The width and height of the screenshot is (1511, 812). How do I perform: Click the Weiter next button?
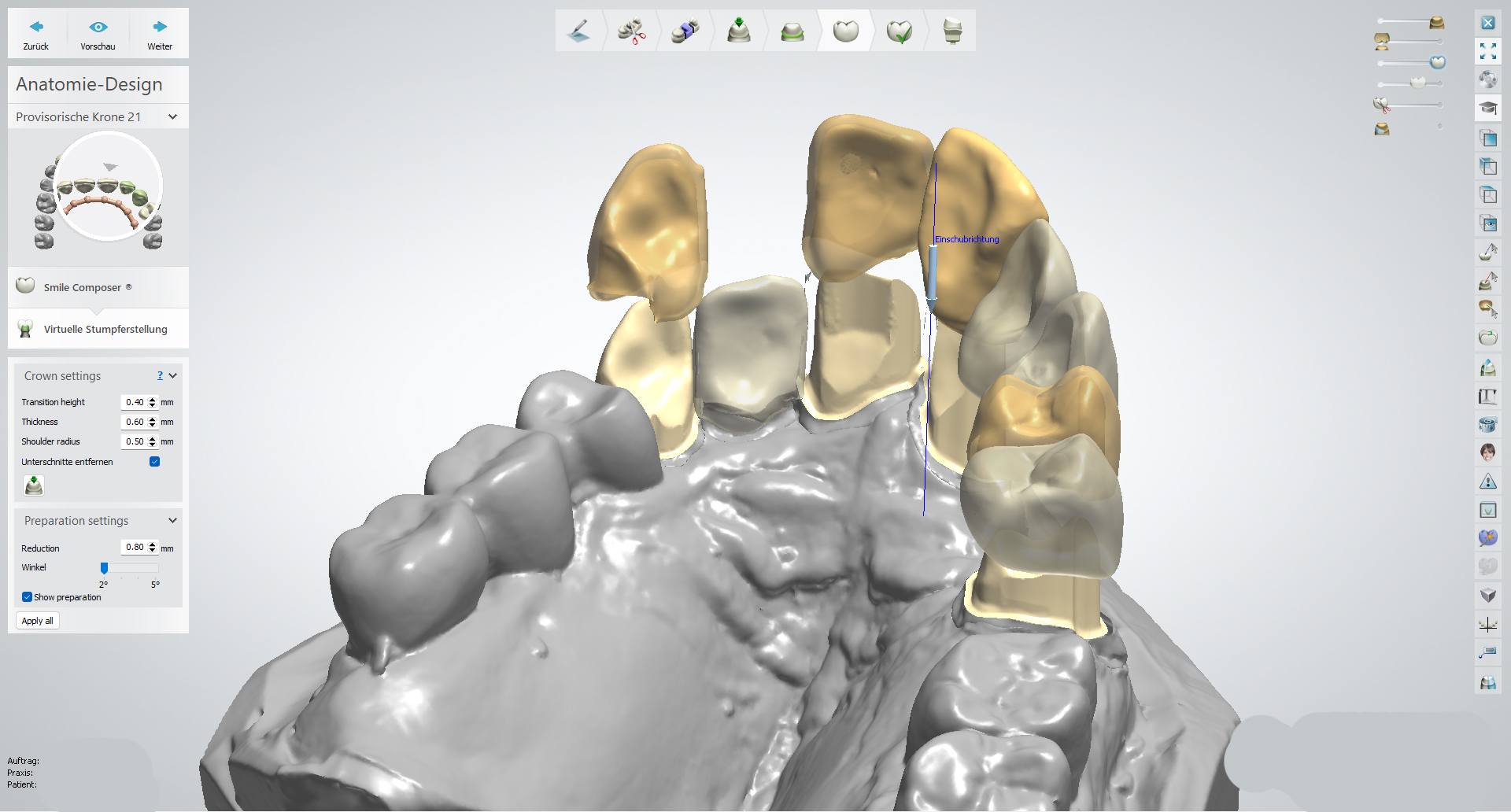coord(160,34)
